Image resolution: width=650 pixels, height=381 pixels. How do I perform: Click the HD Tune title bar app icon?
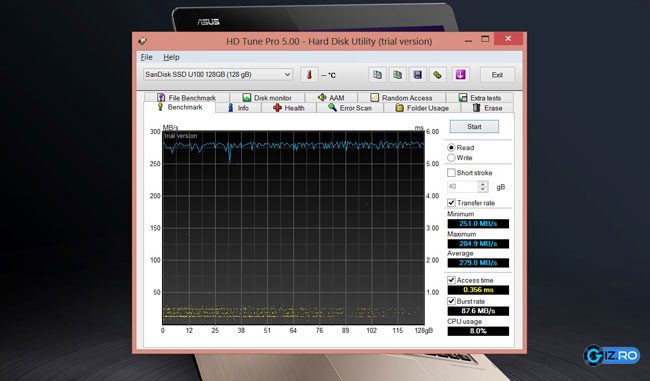[x=142, y=41]
